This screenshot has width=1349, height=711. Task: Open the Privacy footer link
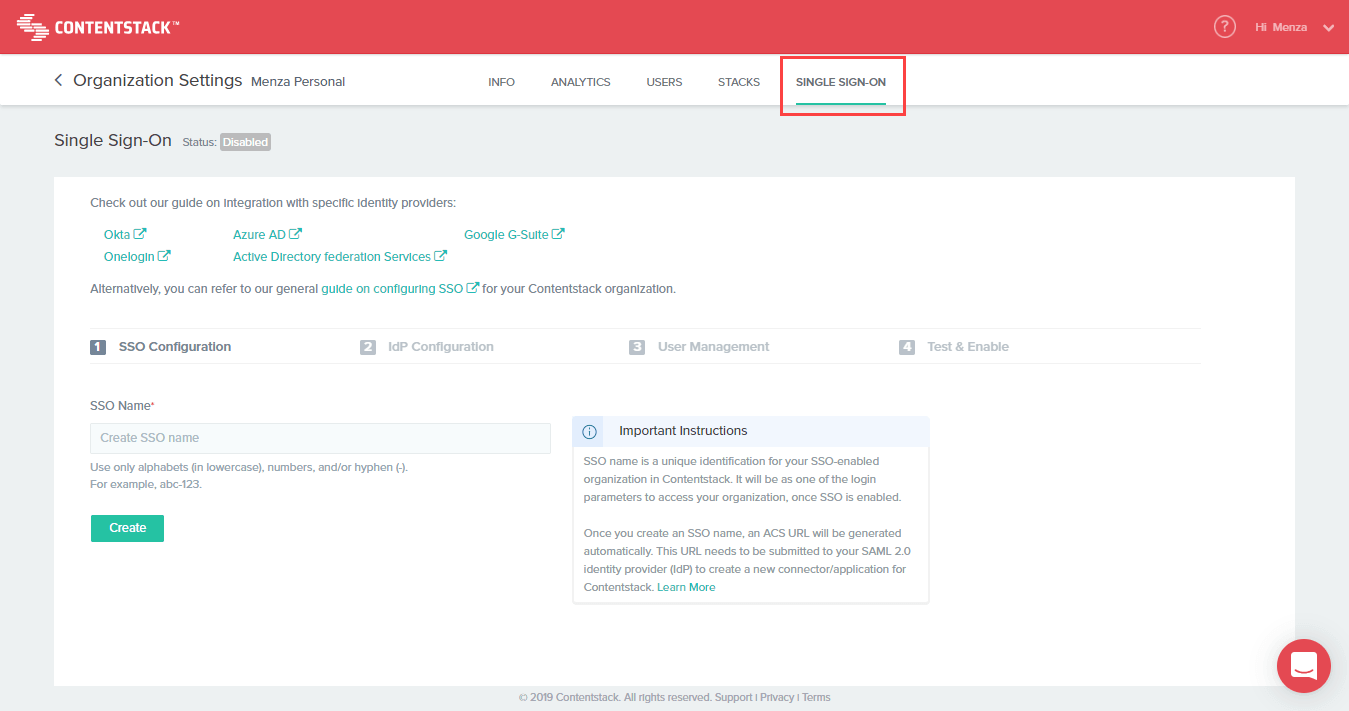pos(777,697)
